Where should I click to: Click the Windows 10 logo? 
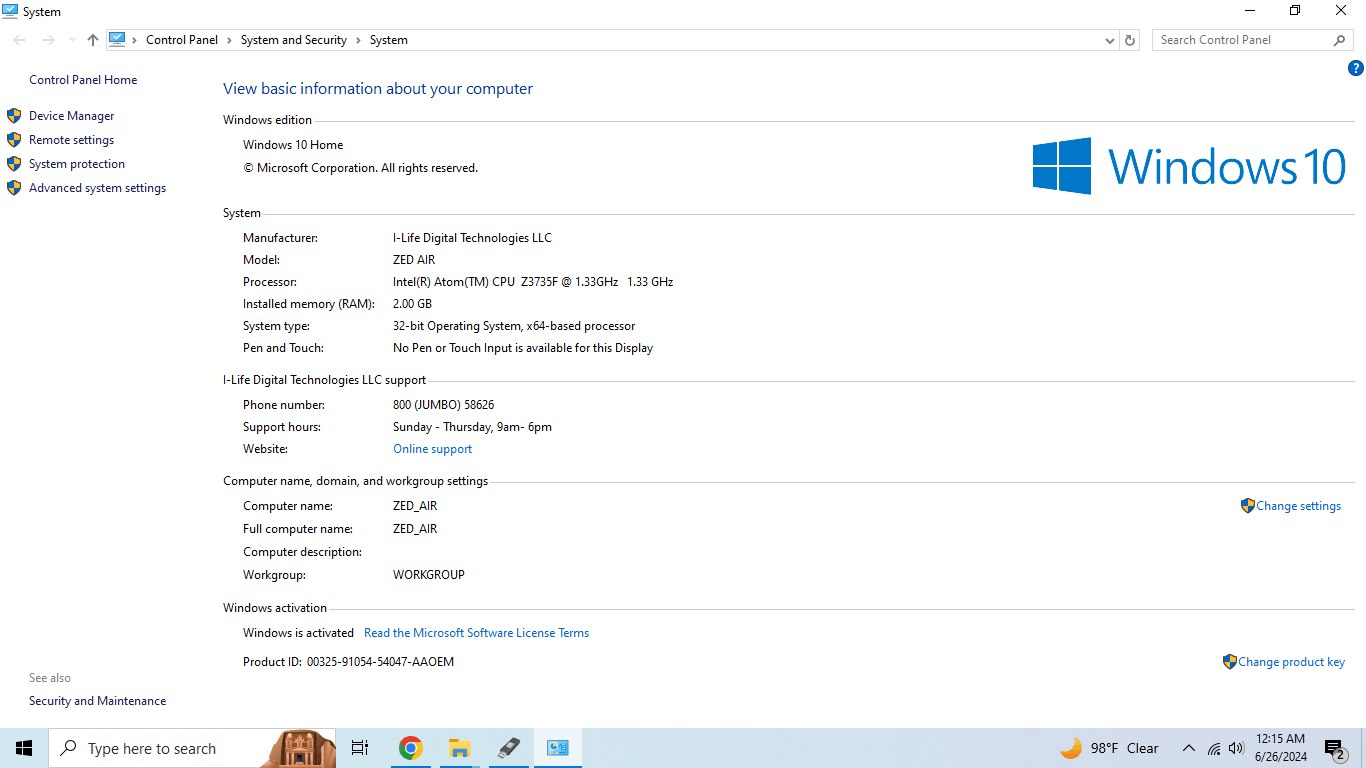point(1189,166)
